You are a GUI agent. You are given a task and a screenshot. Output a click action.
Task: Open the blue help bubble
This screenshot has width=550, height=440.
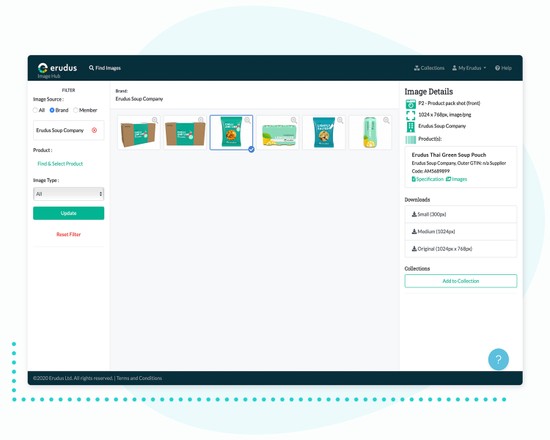point(498,359)
